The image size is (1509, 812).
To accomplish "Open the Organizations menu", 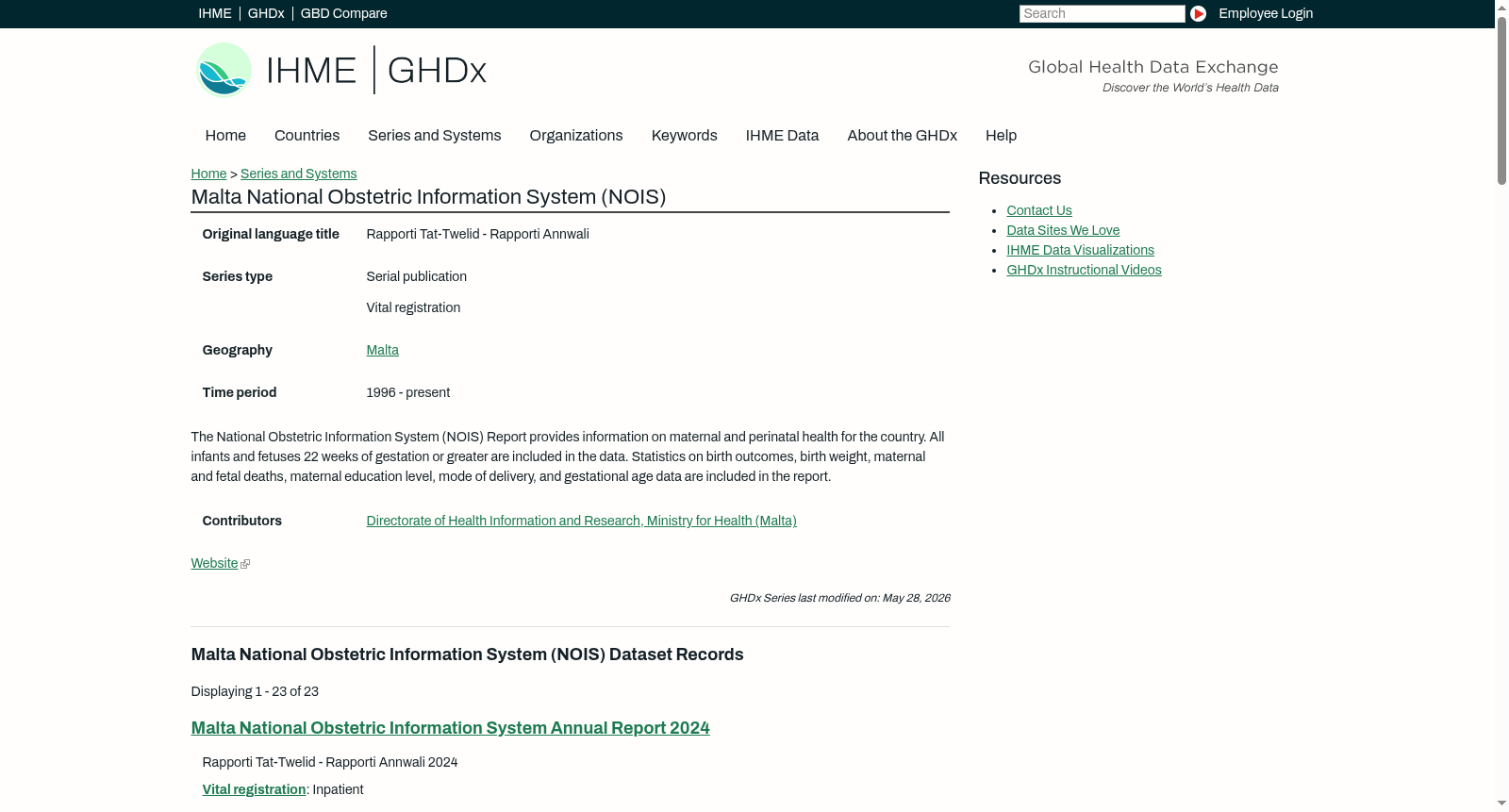I will 576,136.
